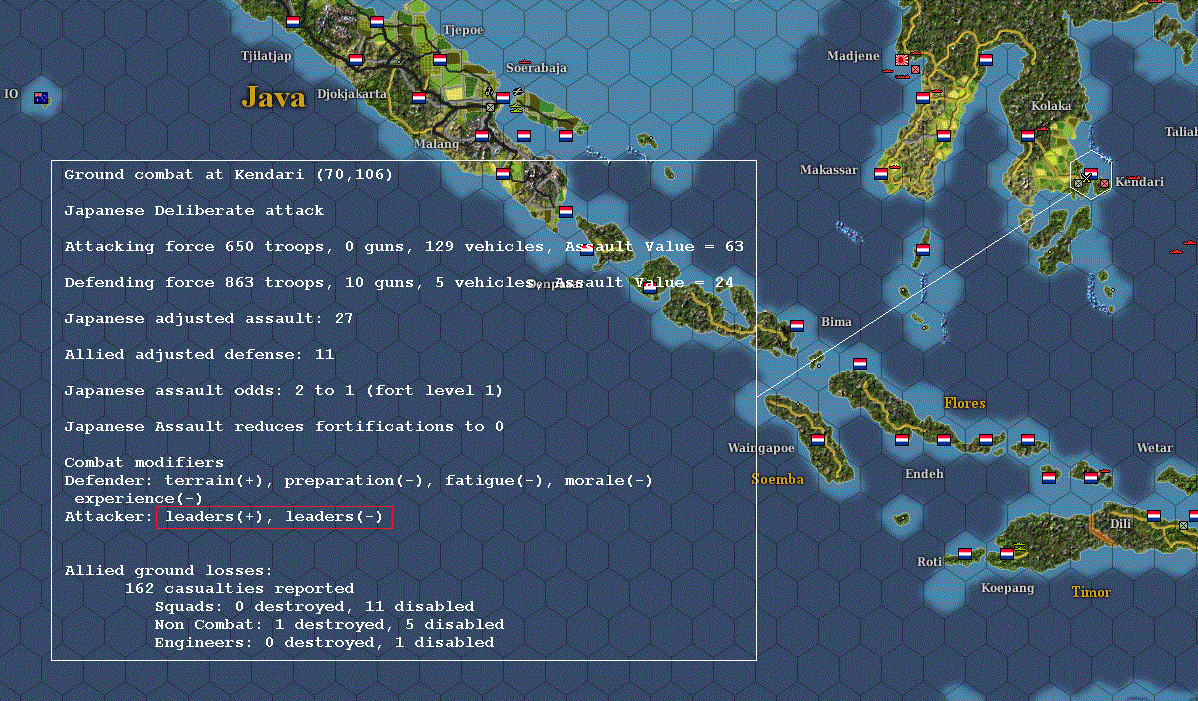Click the unit marker below Soerabaja anchor
The height and width of the screenshot is (701, 1198).
tap(491, 108)
